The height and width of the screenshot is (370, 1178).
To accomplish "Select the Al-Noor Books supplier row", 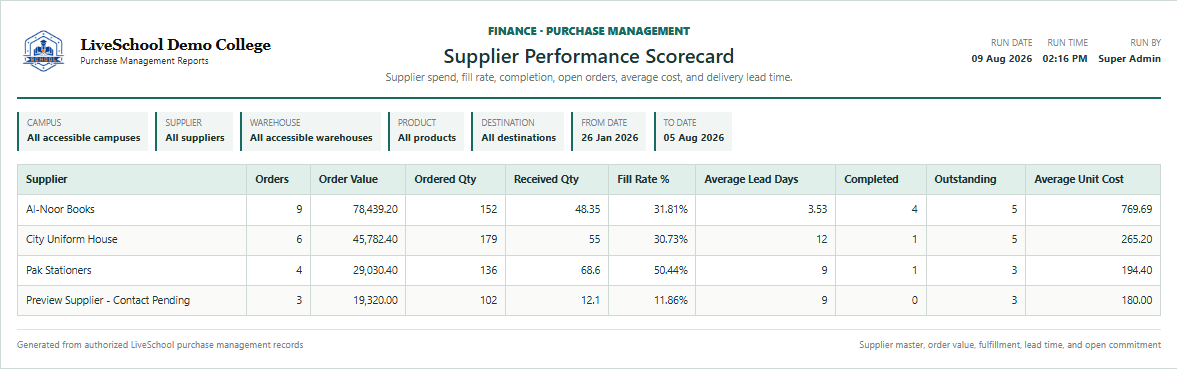I will [590, 210].
